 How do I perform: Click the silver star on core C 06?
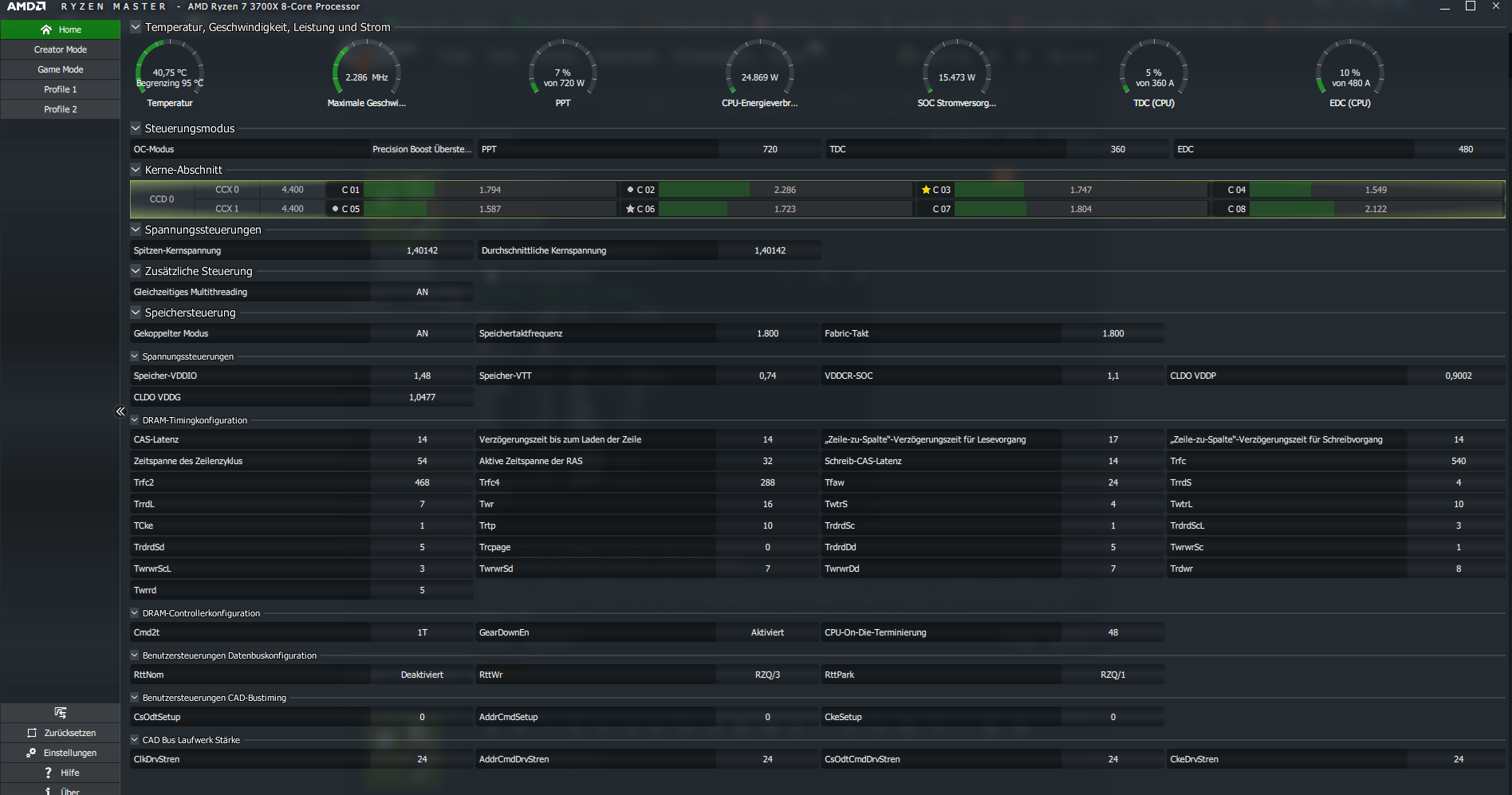630,209
